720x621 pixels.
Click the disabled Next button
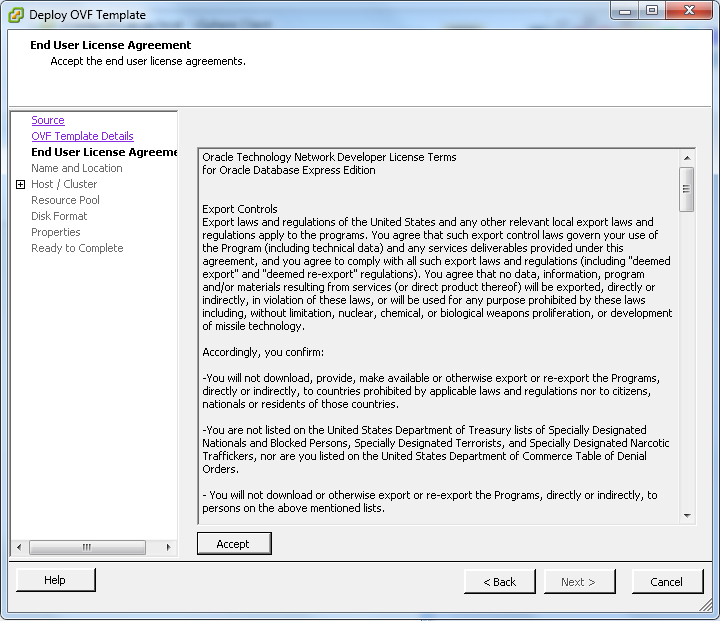(x=579, y=582)
